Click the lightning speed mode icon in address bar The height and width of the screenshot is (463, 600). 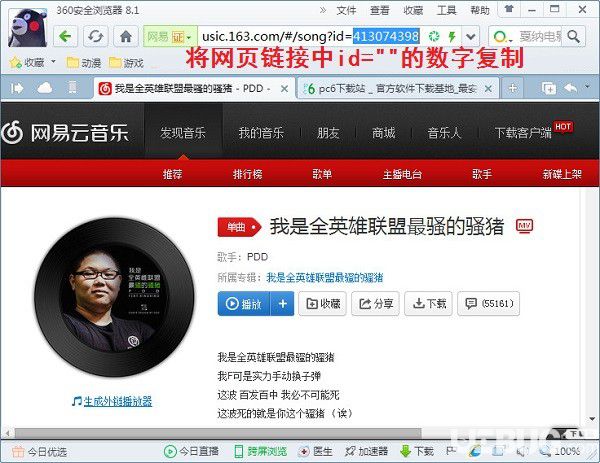pyautogui.click(x=452, y=37)
